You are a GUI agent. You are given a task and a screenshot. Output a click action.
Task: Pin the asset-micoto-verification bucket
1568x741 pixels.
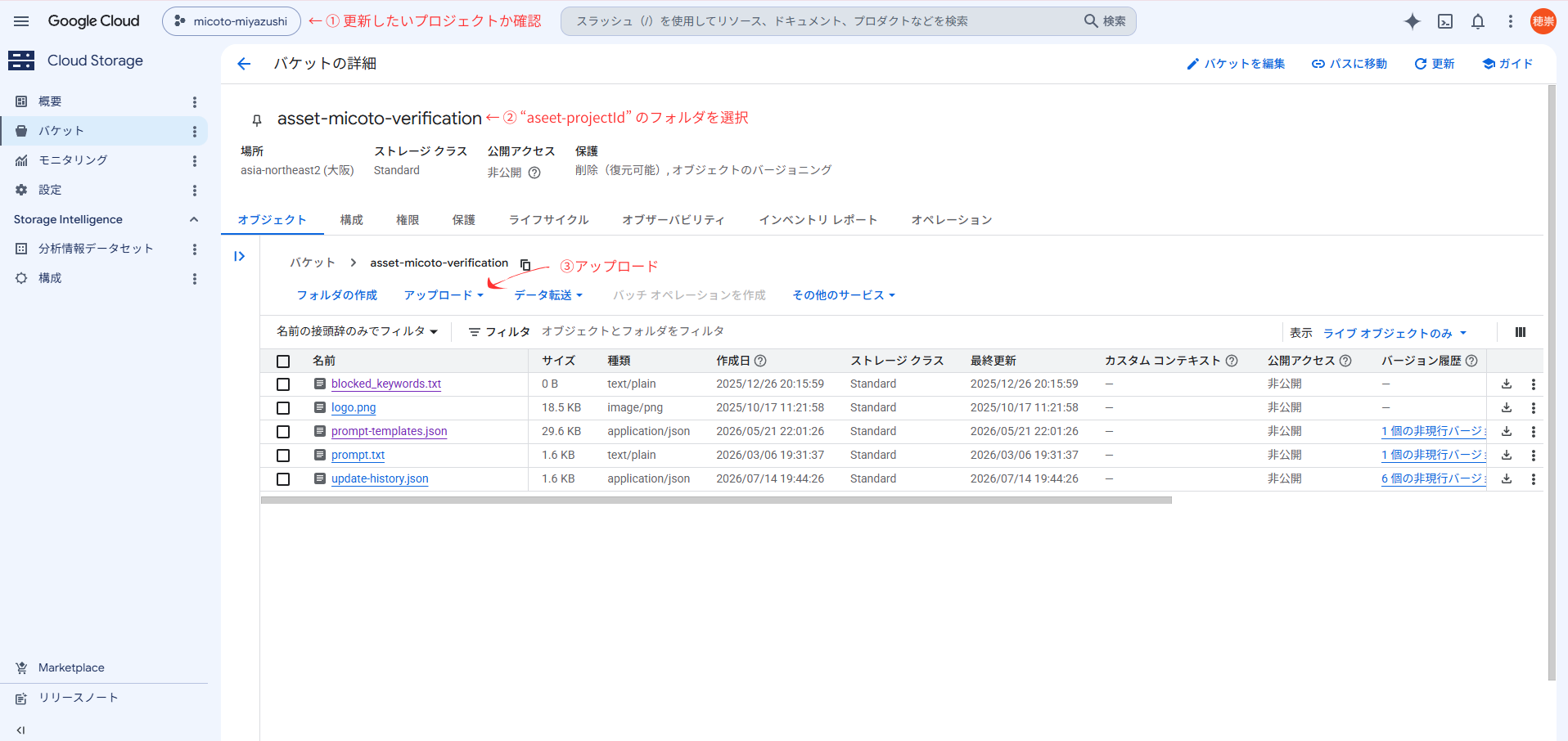tap(257, 120)
